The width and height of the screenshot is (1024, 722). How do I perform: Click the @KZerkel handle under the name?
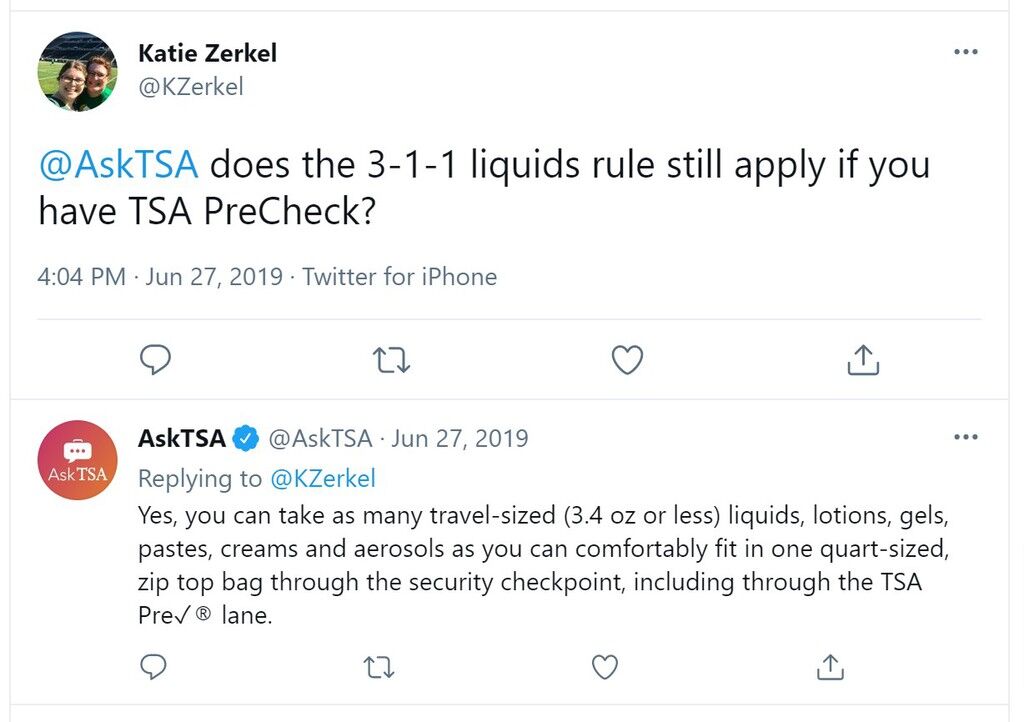[191, 86]
